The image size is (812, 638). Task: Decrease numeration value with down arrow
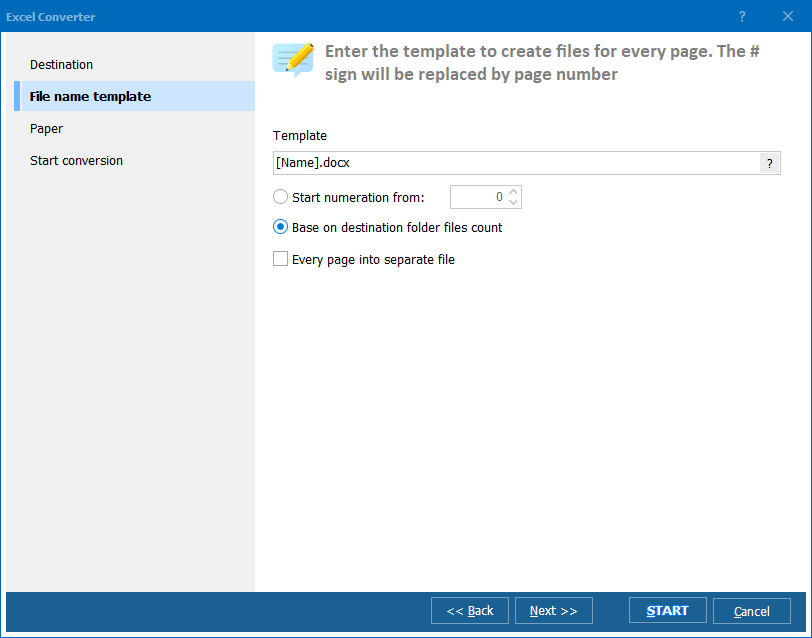[x=513, y=202]
